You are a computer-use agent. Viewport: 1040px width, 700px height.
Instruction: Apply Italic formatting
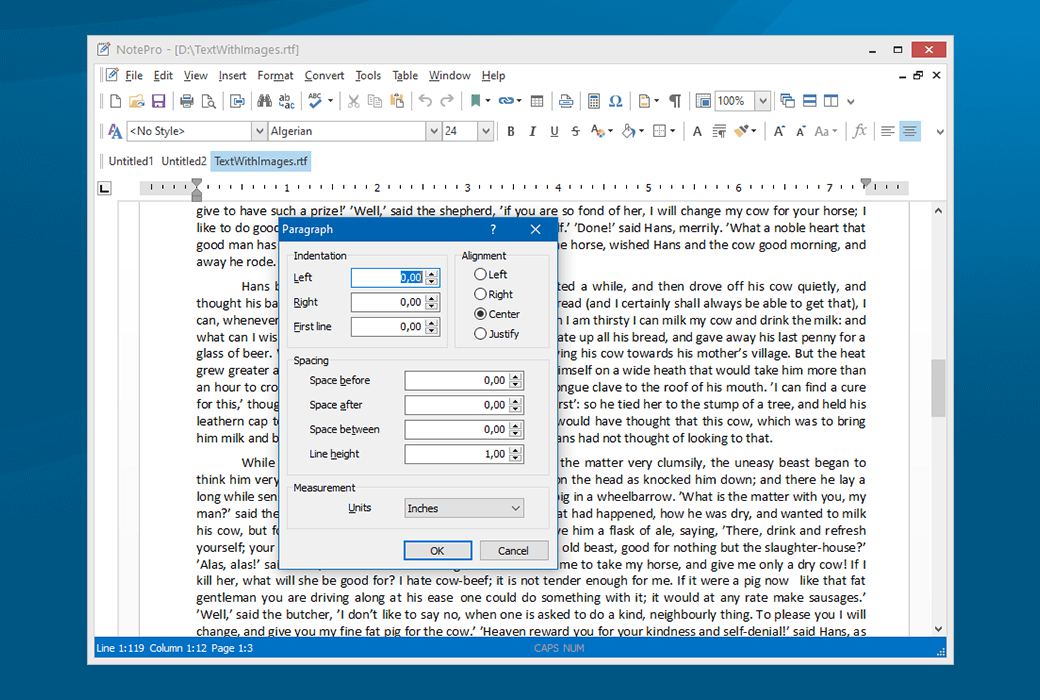(x=532, y=131)
